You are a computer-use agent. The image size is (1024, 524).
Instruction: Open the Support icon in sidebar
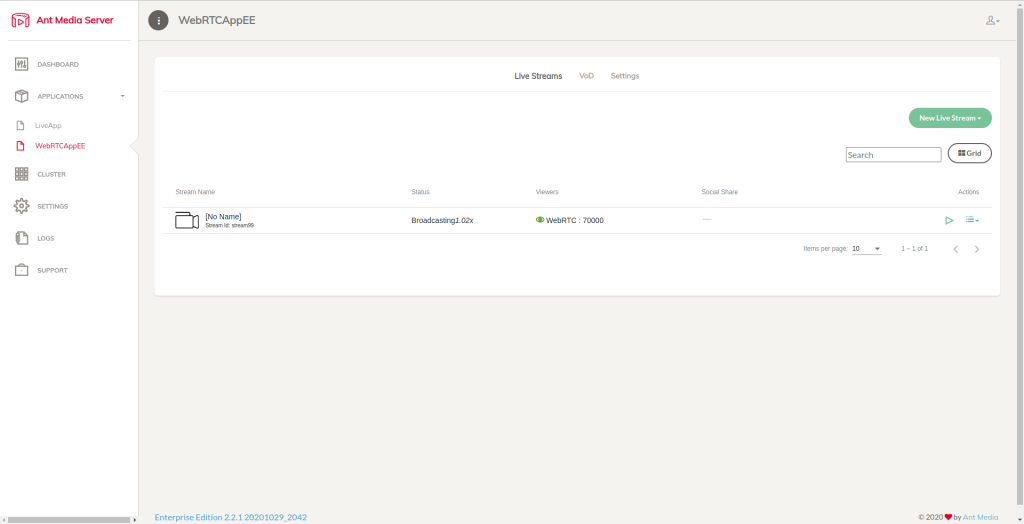click(x=22, y=270)
